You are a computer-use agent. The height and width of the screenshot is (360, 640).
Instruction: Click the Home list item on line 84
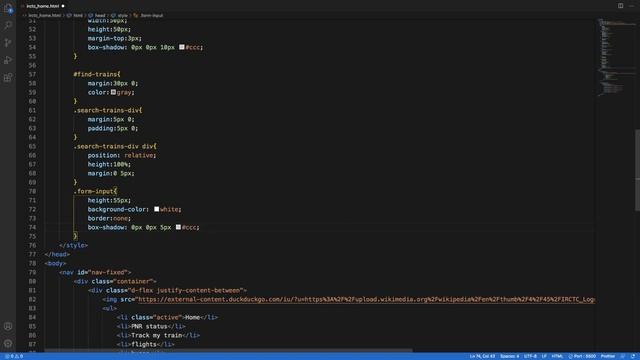point(167,317)
